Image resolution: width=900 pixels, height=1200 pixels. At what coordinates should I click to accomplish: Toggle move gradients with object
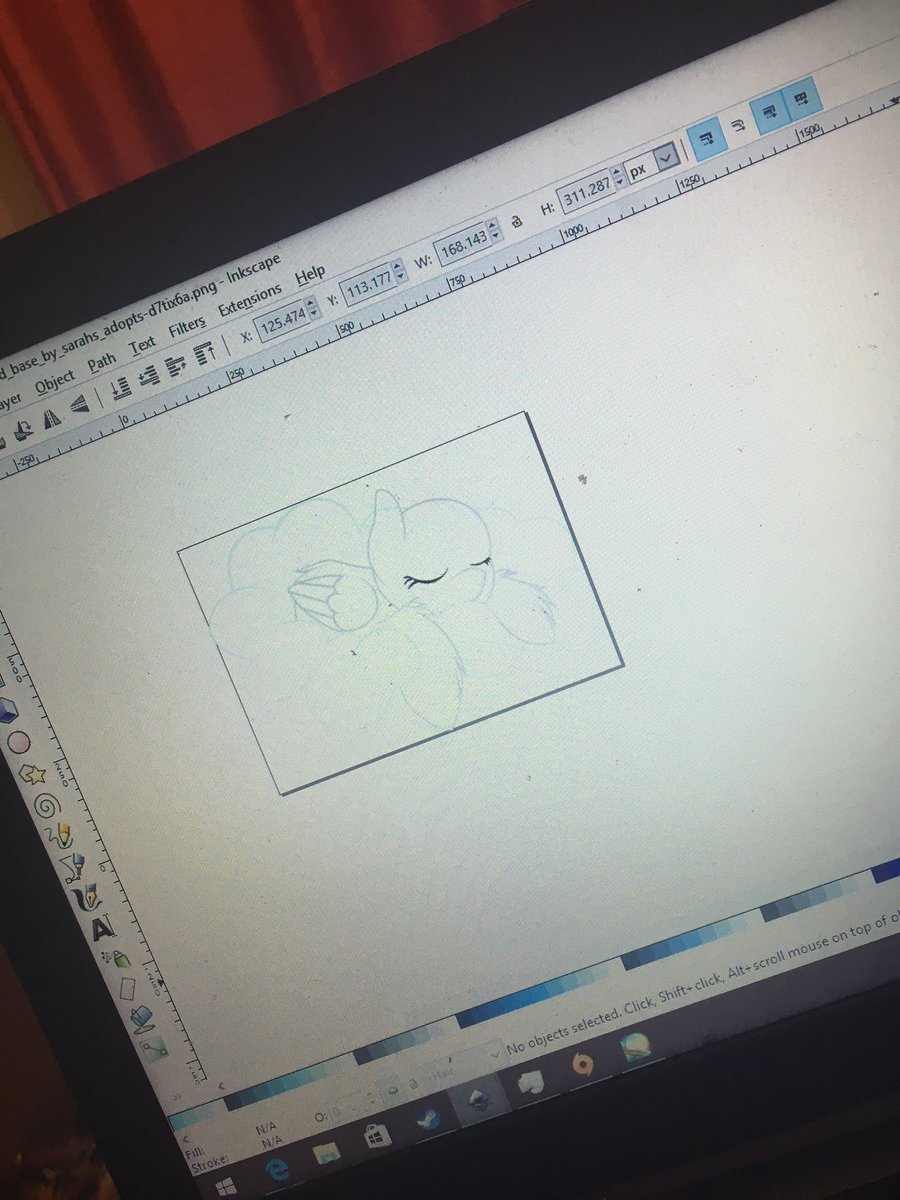(x=768, y=112)
